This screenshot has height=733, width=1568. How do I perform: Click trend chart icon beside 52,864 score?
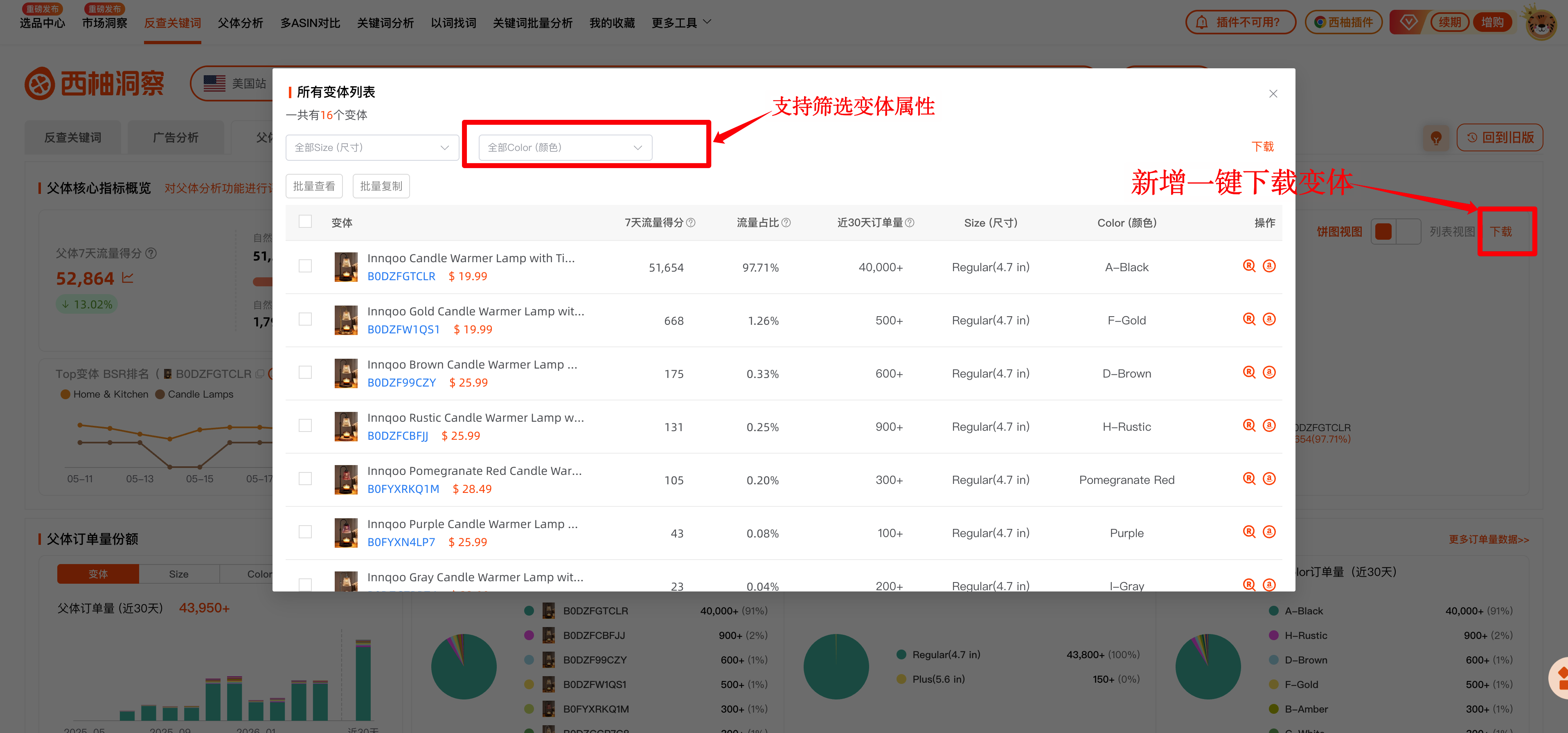coord(128,278)
